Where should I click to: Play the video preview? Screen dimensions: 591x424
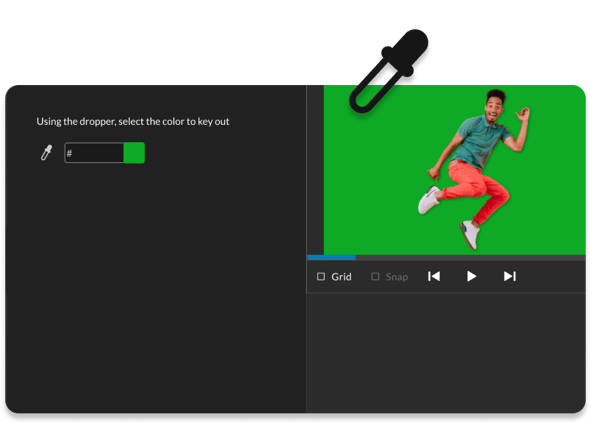pyautogui.click(x=471, y=276)
